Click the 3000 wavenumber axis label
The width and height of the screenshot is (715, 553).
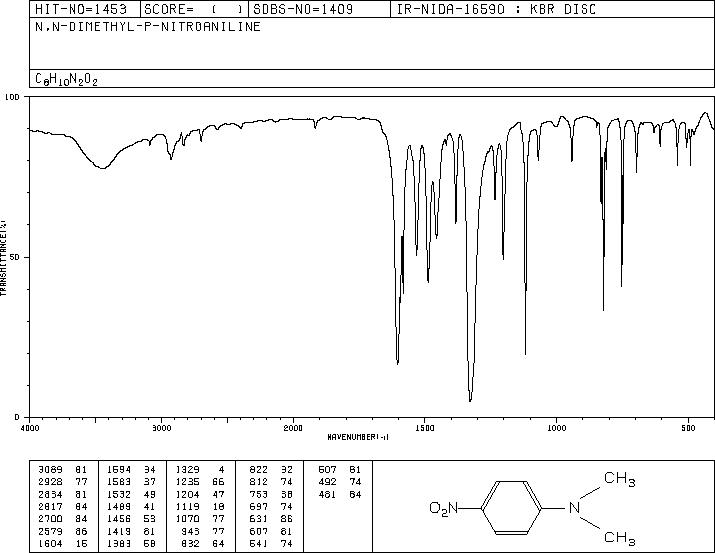[x=161, y=428]
